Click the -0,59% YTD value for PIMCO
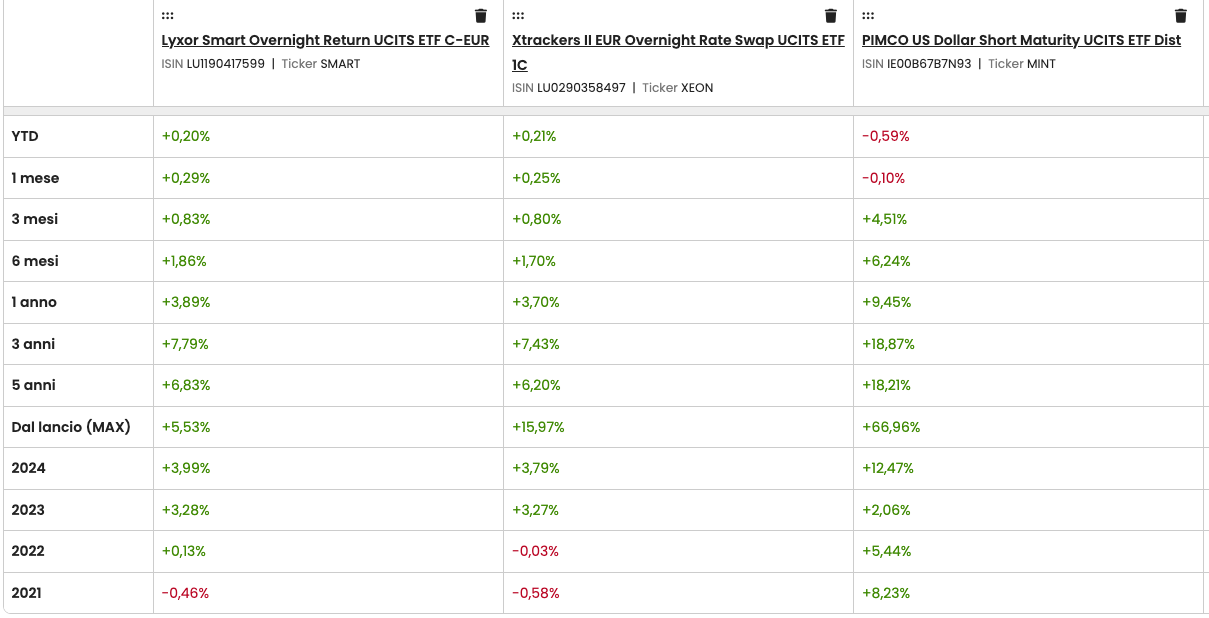Screen dimensions: 1209x618 [884, 135]
